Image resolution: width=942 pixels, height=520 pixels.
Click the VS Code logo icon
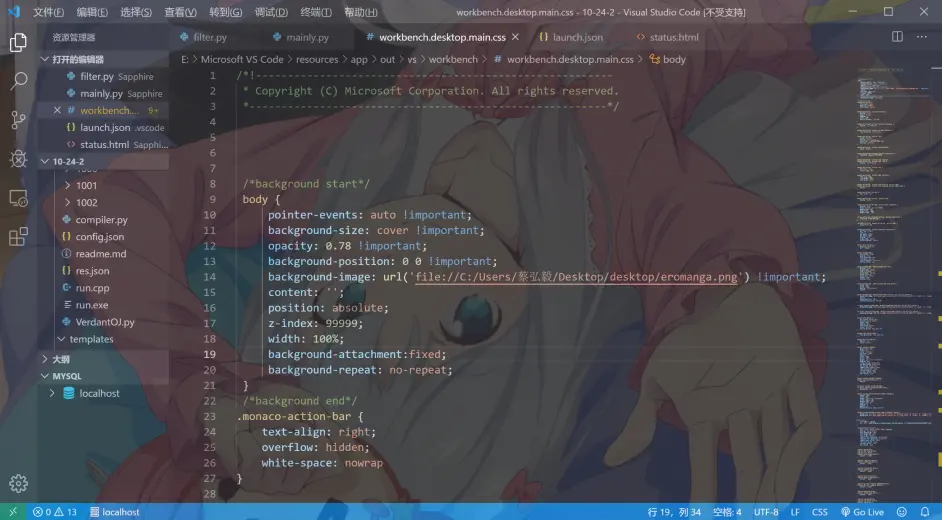pos(14,12)
